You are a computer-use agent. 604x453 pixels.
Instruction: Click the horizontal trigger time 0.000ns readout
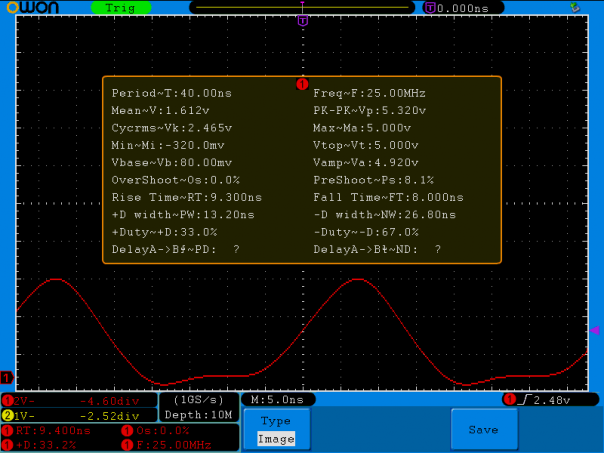coord(463,8)
